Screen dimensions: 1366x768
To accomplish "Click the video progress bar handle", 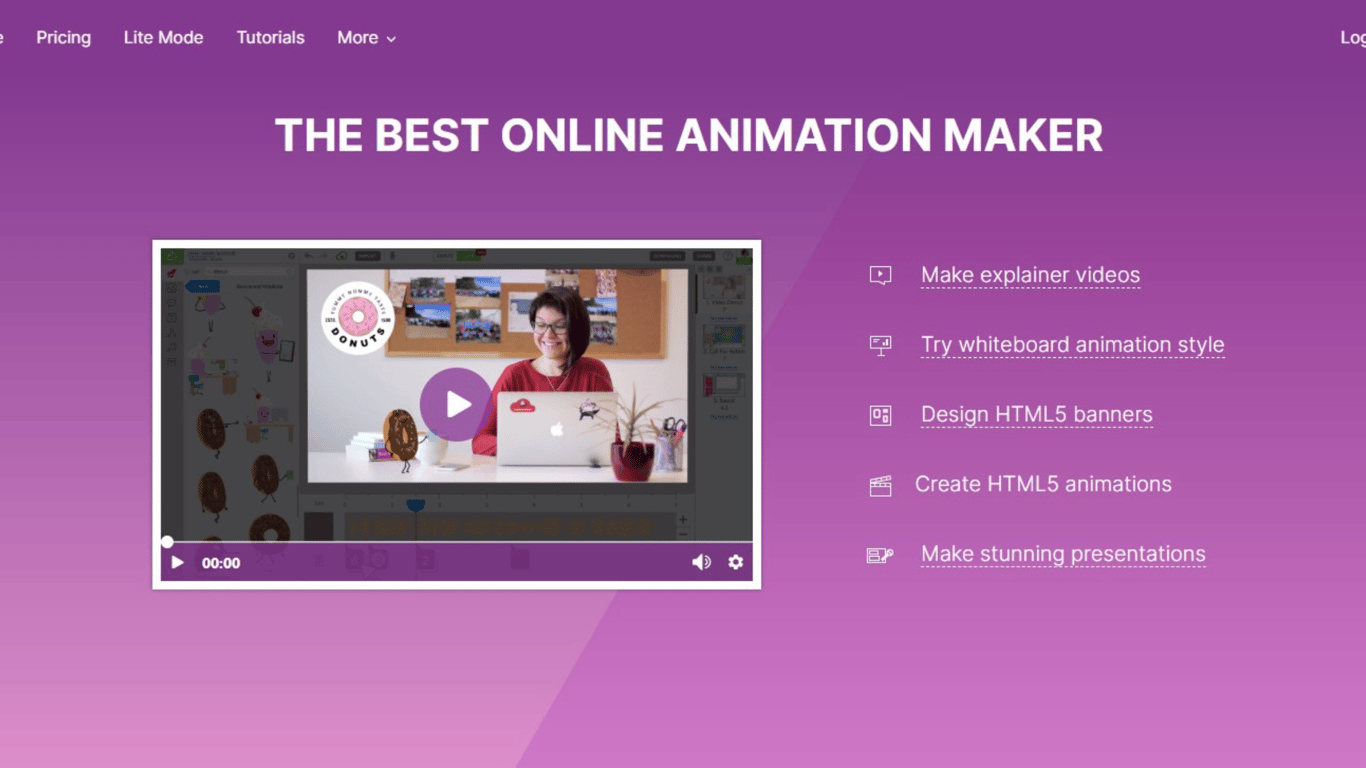I will [x=167, y=542].
